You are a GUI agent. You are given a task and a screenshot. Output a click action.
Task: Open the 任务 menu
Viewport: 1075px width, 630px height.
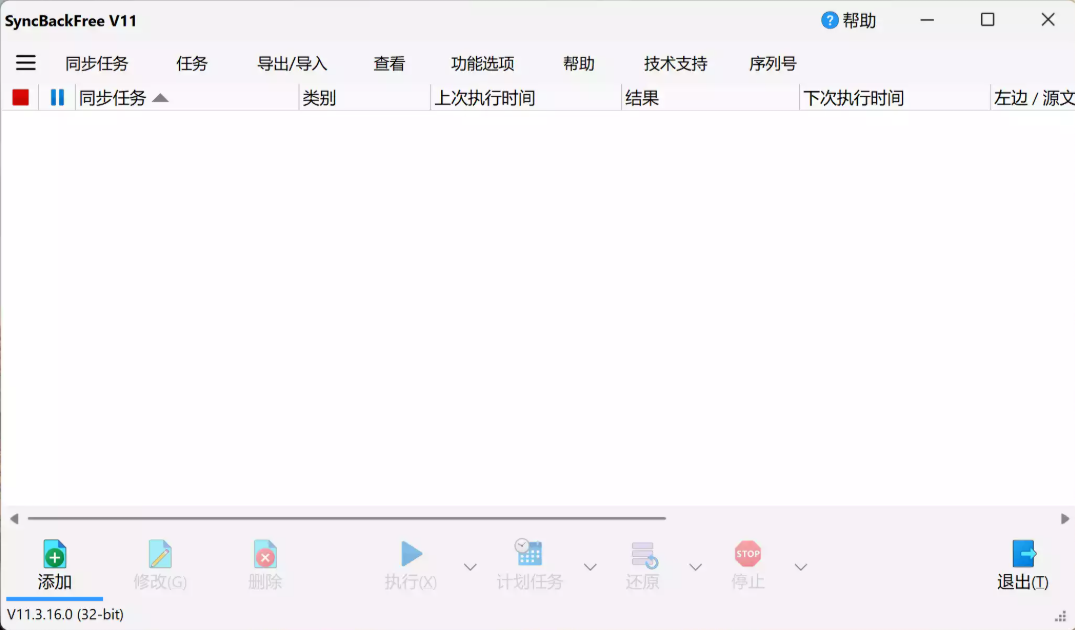point(191,62)
